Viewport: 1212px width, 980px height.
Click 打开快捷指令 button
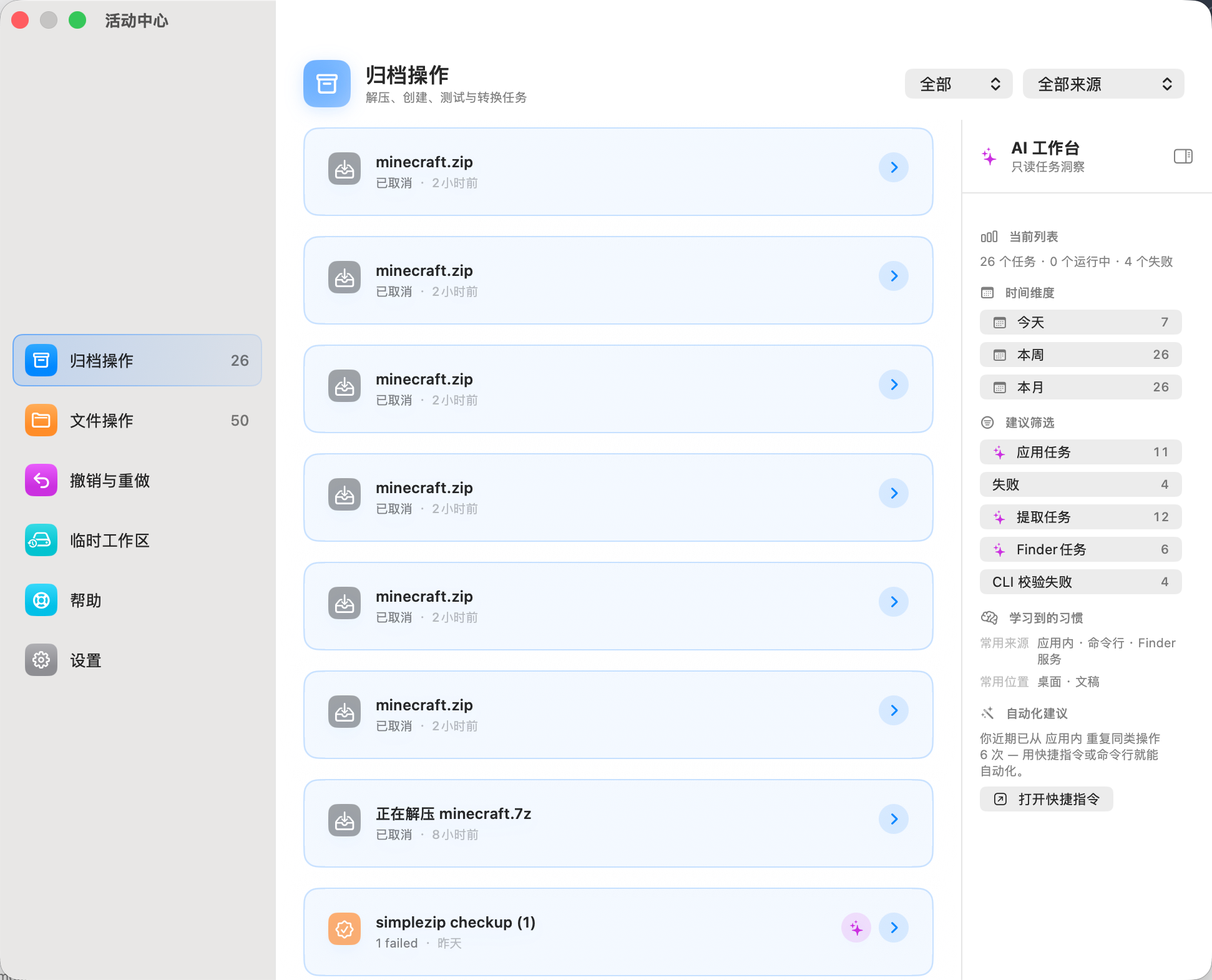point(1046,799)
